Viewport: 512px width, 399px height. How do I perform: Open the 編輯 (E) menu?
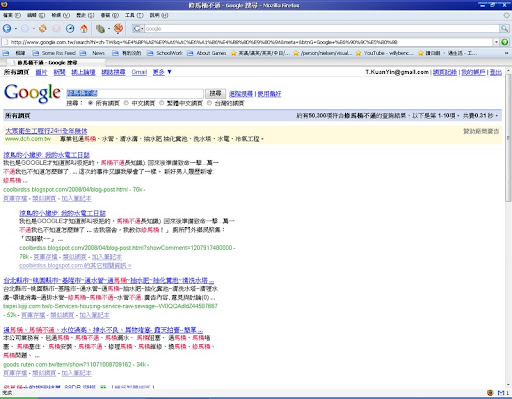[36, 15]
